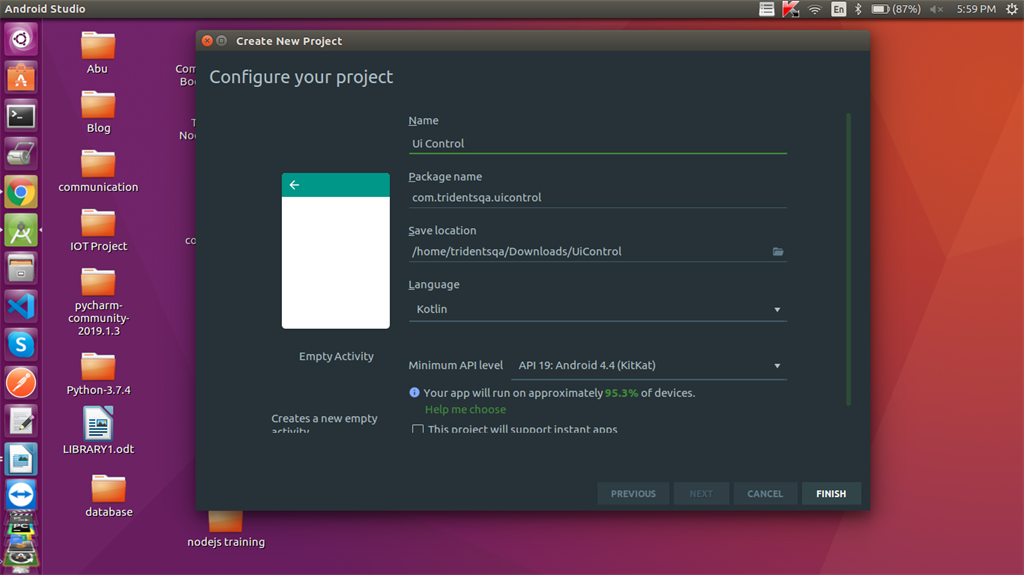1024x575 pixels.
Task: Click the Empty Activity caption text
Action: (336, 356)
